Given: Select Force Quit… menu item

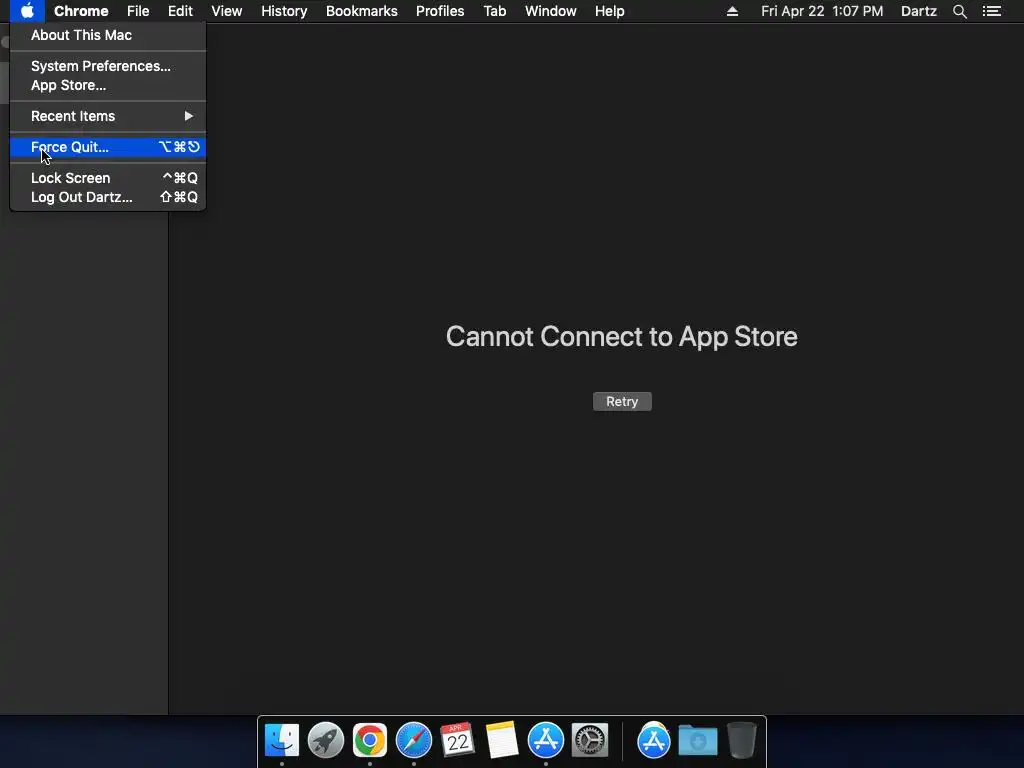Looking at the screenshot, I should 108,147.
